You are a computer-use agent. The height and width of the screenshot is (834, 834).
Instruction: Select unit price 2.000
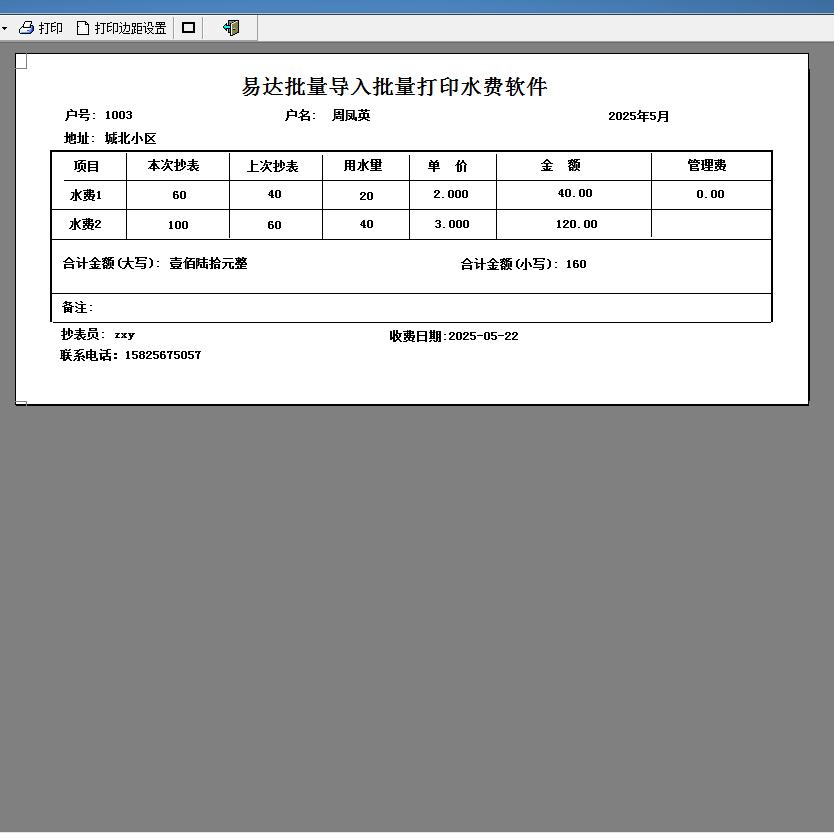[x=451, y=194]
